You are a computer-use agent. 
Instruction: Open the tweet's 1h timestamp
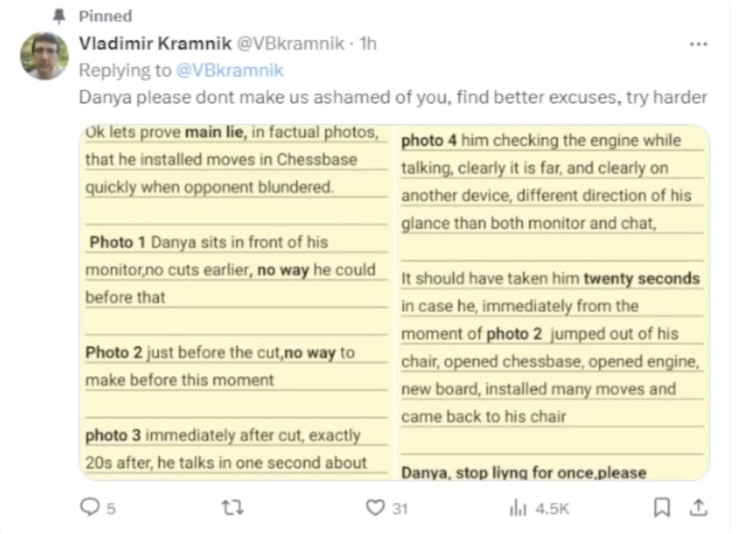coord(369,44)
